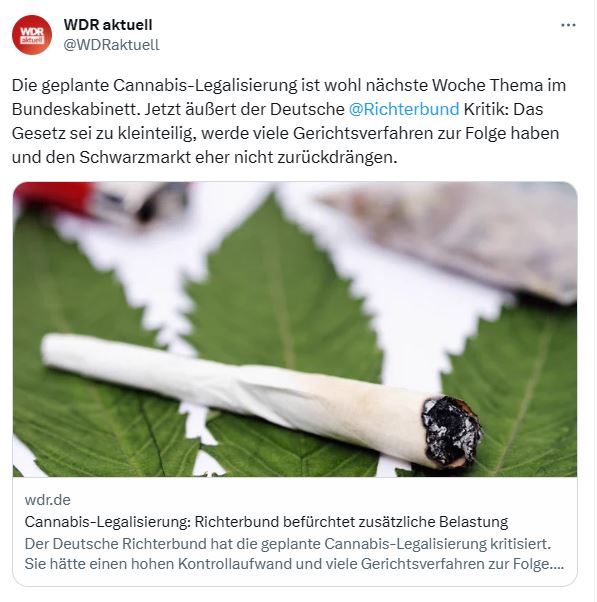
Task: Select the card description starting 'Der Deutsche Richterbund'
Action: click(x=294, y=554)
